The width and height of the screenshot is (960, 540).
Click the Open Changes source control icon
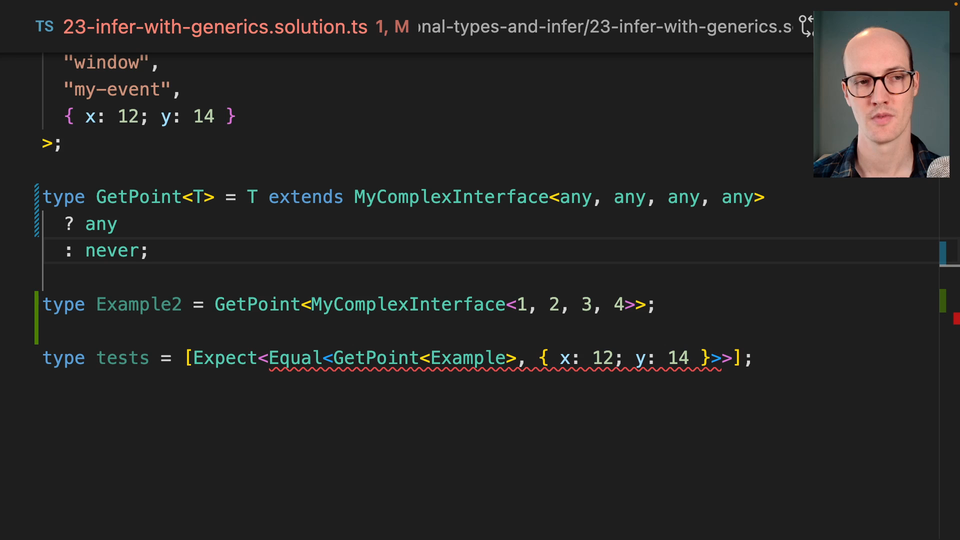(807, 27)
